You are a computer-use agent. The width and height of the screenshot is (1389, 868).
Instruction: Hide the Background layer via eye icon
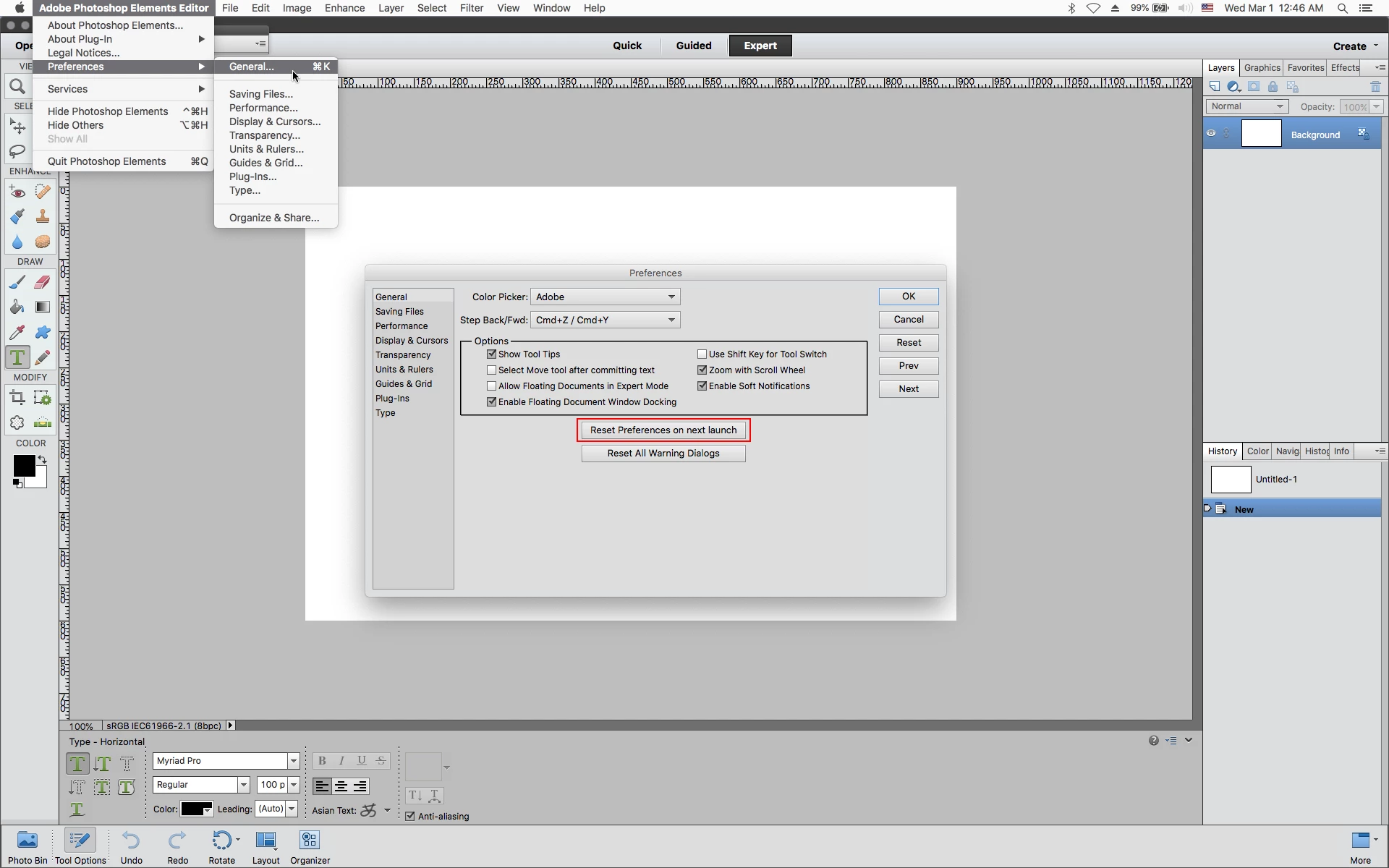(1211, 134)
